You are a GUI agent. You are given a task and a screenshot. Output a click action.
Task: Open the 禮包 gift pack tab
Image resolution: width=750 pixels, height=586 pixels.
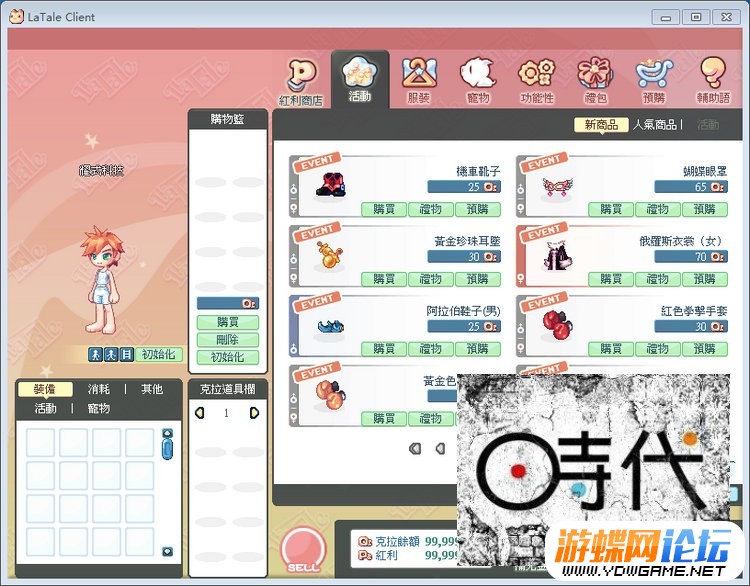pos(596,81)
